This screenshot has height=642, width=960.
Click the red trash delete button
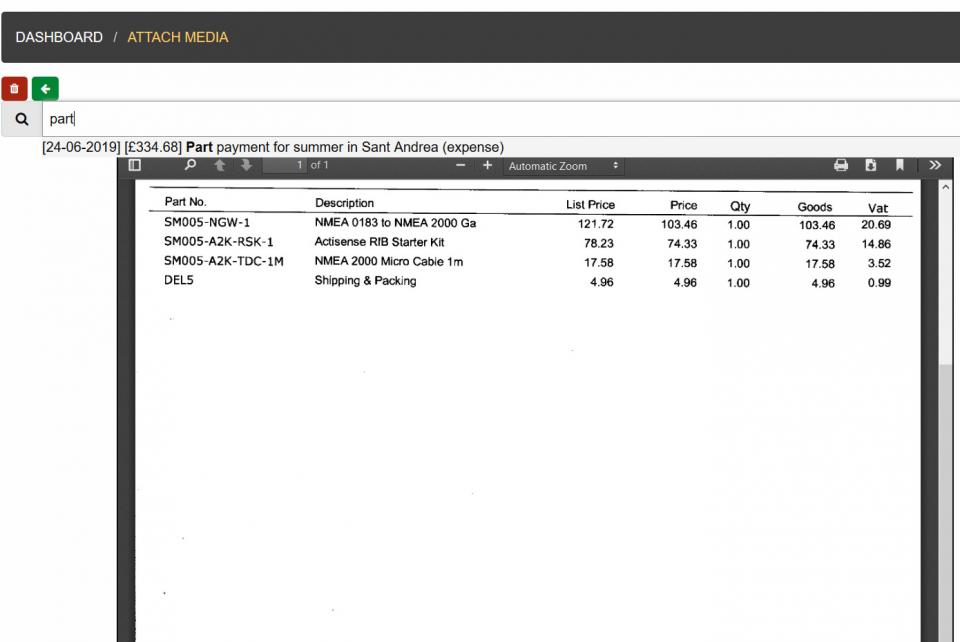pyautogui.click(x=14, y=89)
